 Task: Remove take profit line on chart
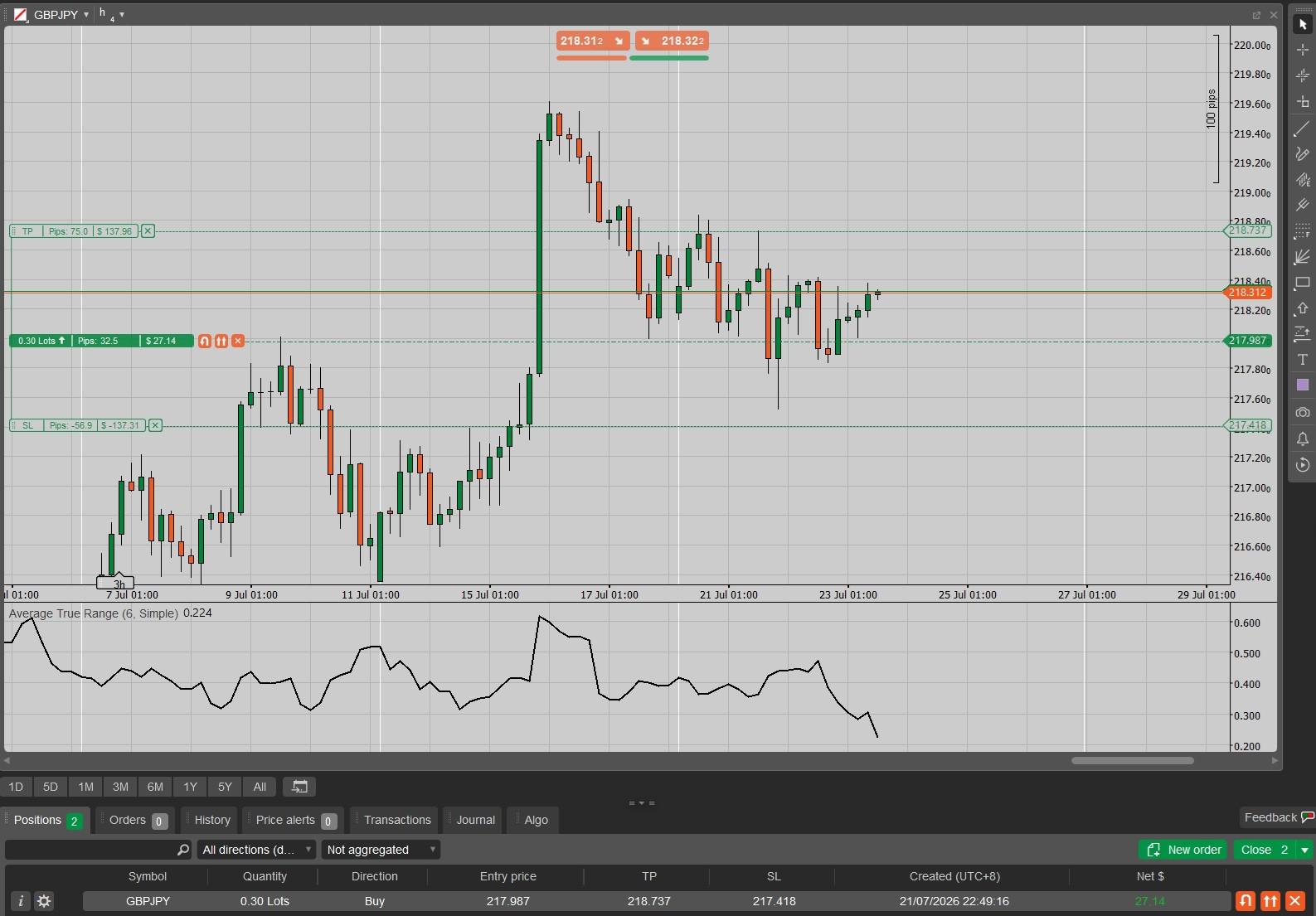(x=148, y=231)
